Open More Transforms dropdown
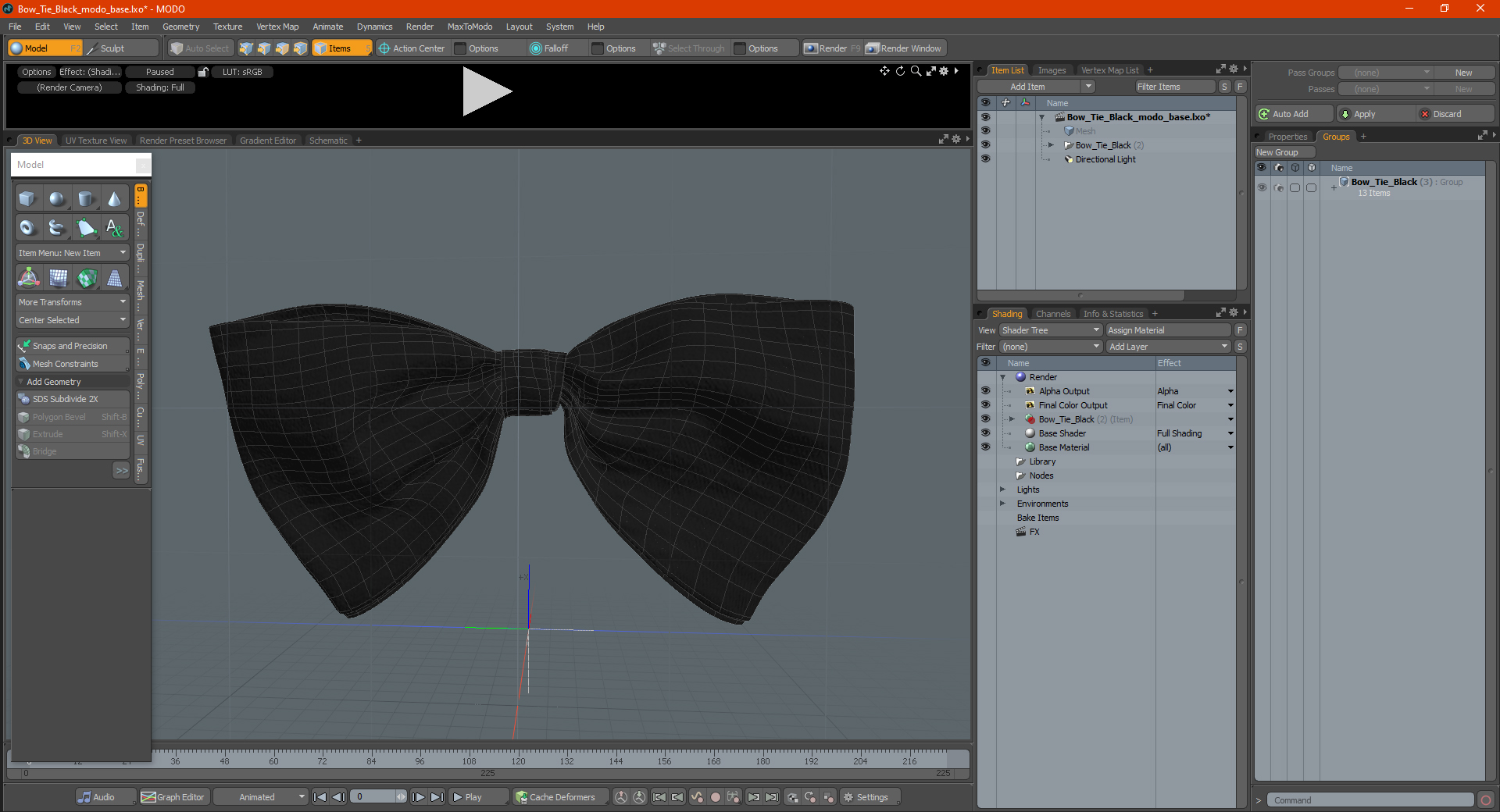Screen dimensions: 1500x812 72,302
